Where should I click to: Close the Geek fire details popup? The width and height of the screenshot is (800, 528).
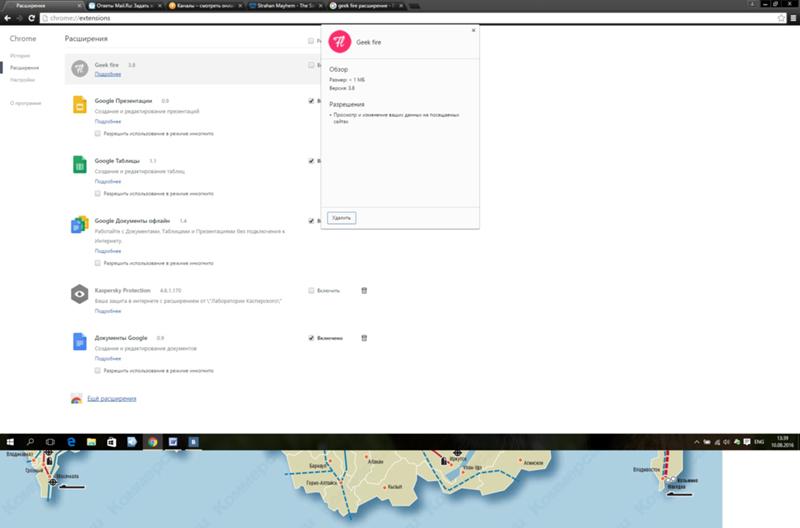click(x=473, y=30)
